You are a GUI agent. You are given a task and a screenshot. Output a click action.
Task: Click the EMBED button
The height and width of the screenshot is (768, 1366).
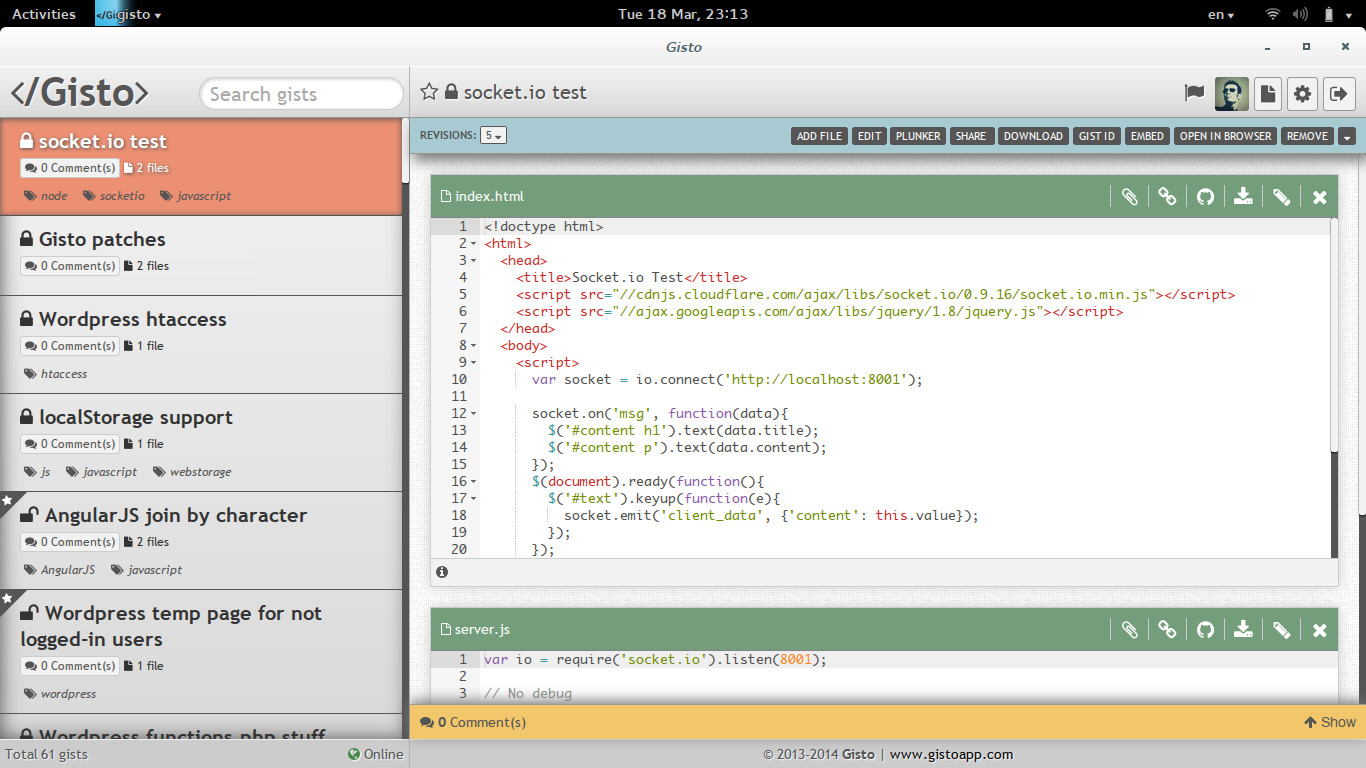(1147, 136)
